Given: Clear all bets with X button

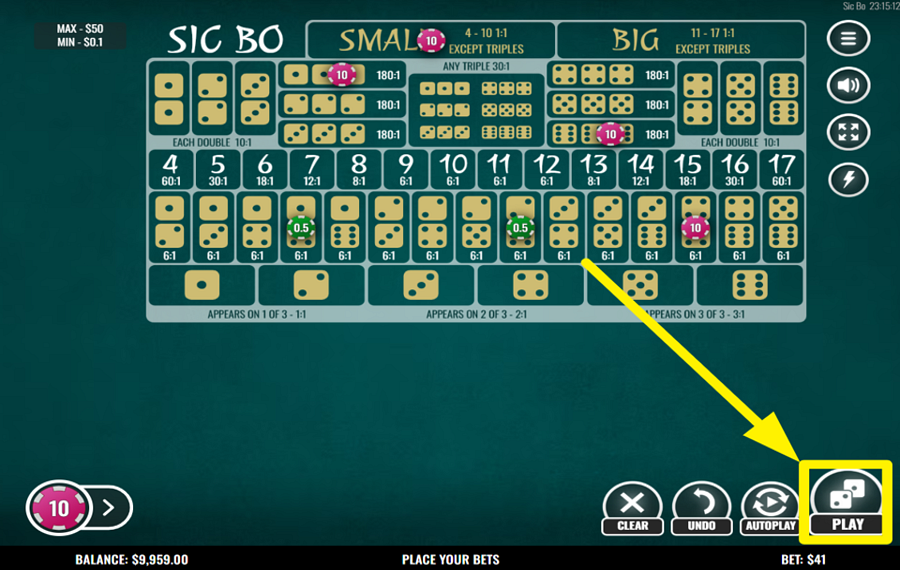Looking at the screenshot, I should coord(632,509).
